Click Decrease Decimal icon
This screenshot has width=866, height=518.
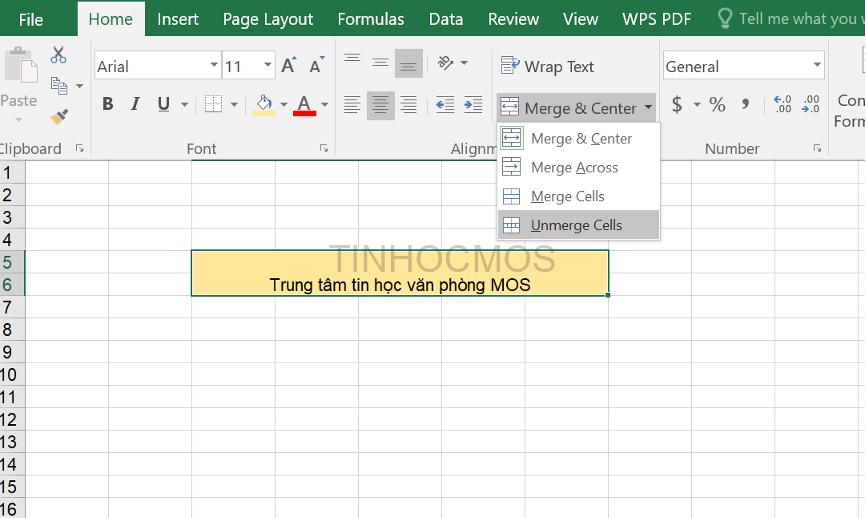click(811, 104)
